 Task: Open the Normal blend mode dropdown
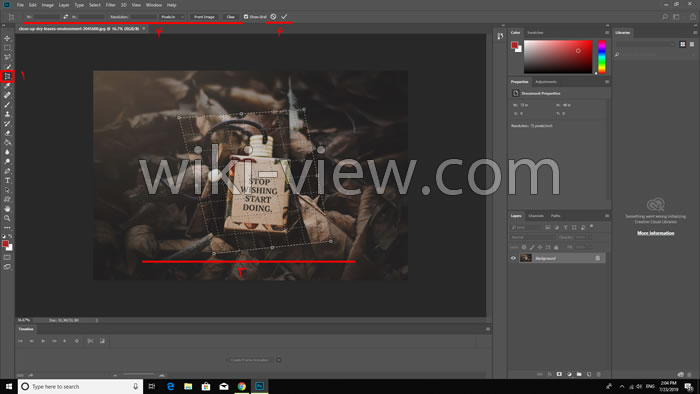pos(533,237)
